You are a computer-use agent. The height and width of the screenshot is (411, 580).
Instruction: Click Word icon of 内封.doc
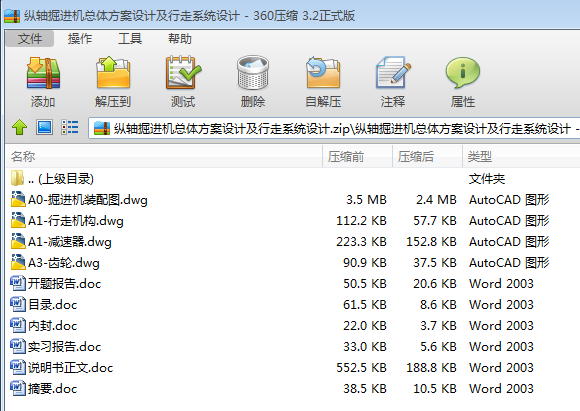point(18,325)
